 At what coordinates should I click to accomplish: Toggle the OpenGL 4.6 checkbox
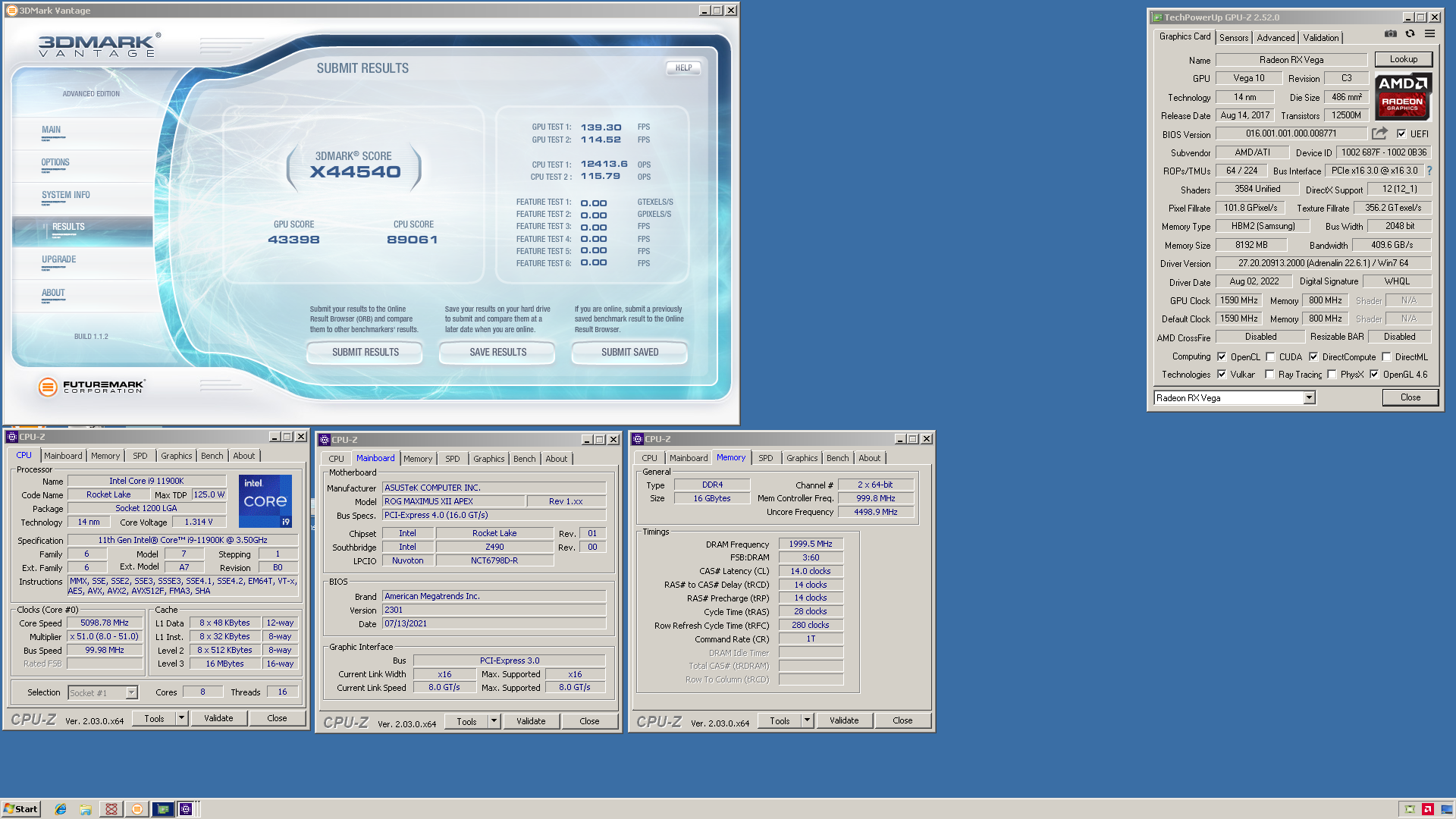click(1374, 375)
